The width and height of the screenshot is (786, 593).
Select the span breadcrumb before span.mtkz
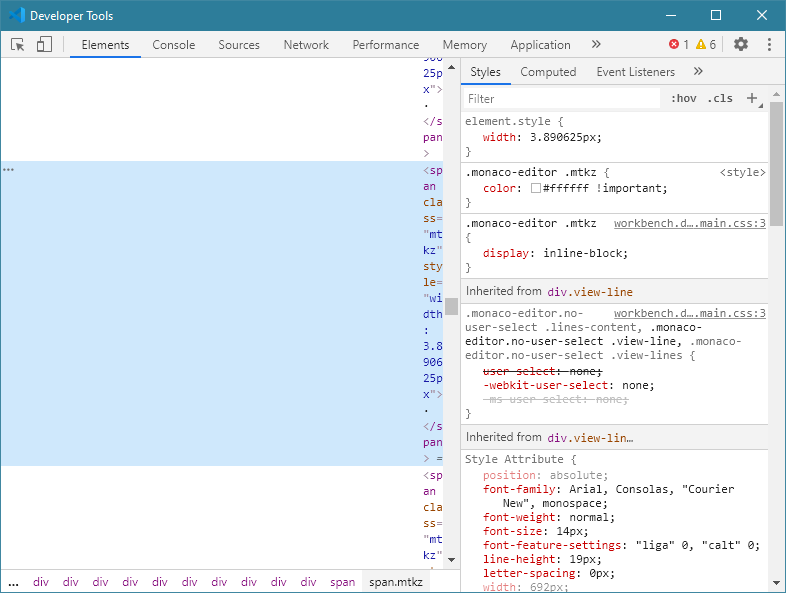[x=342, y=582]
